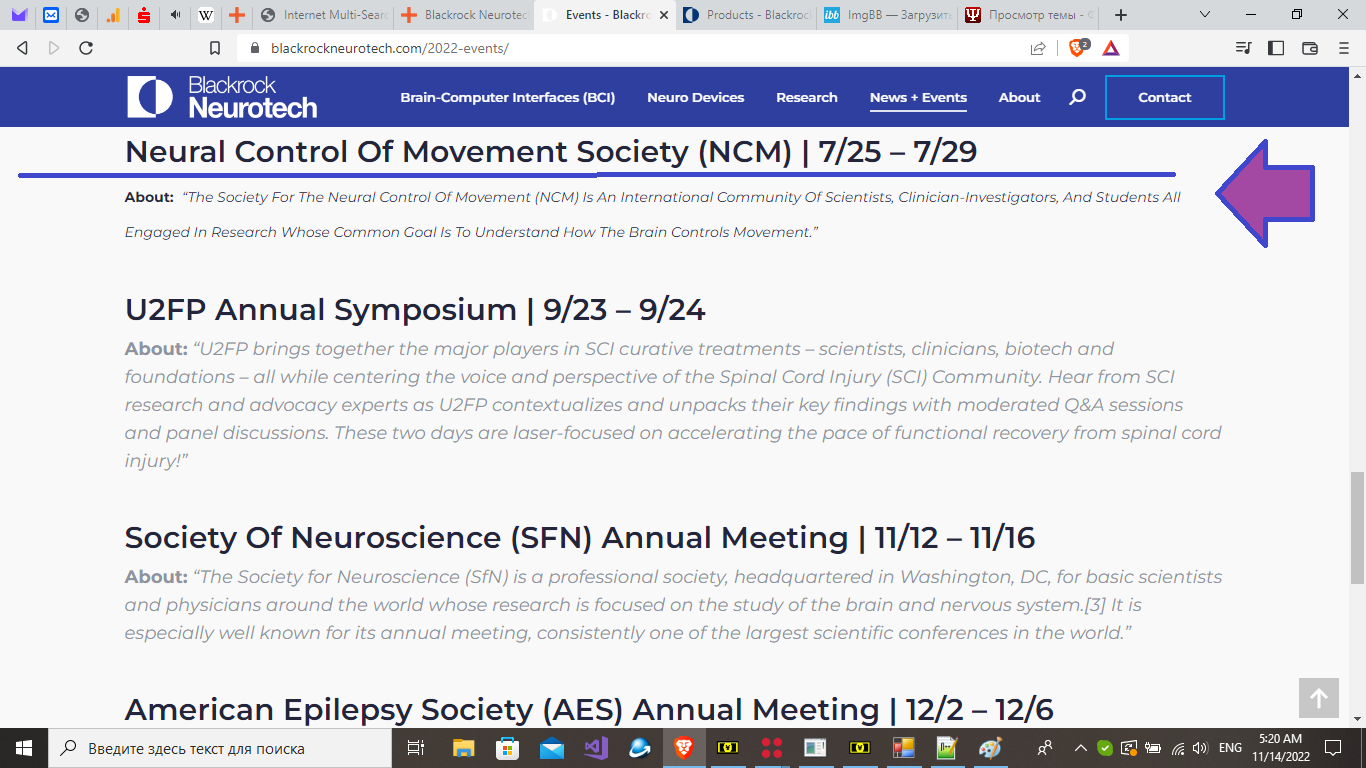Open the News + Events menu
Viewport: 1366px width, 768px height.
pyautogui.click(x=918, y=97)
